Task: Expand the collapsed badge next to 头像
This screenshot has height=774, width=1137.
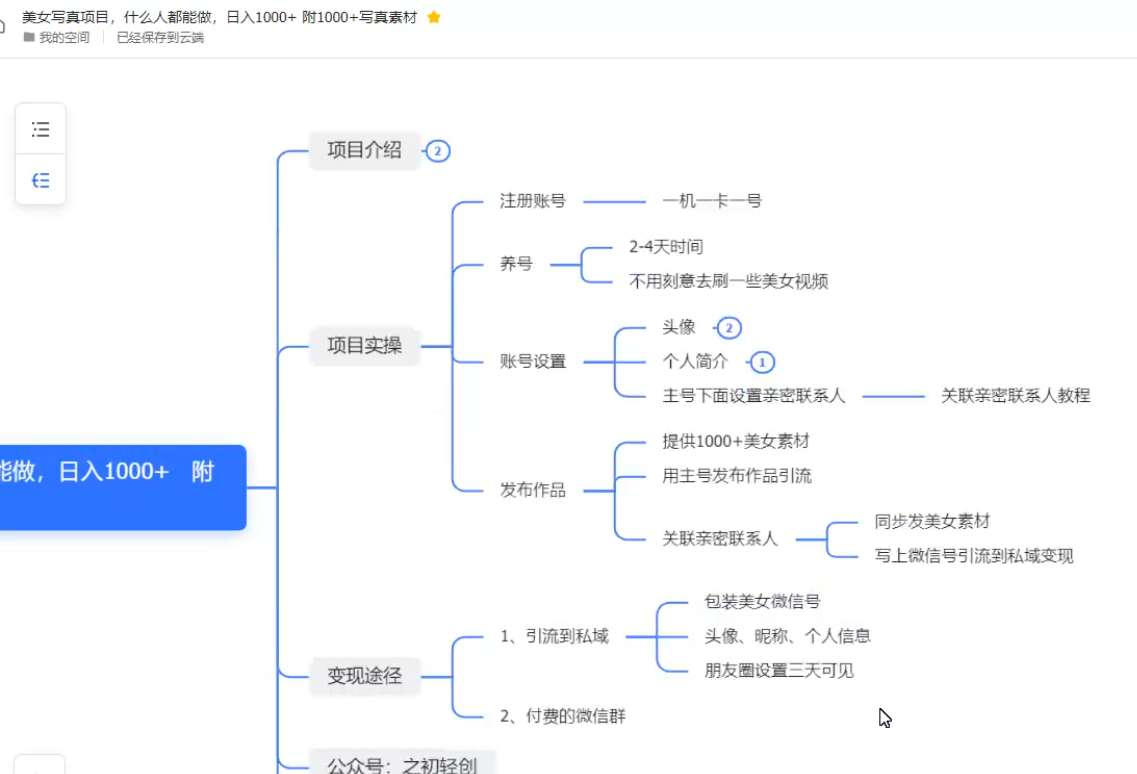Action: [x=729, y=328]
